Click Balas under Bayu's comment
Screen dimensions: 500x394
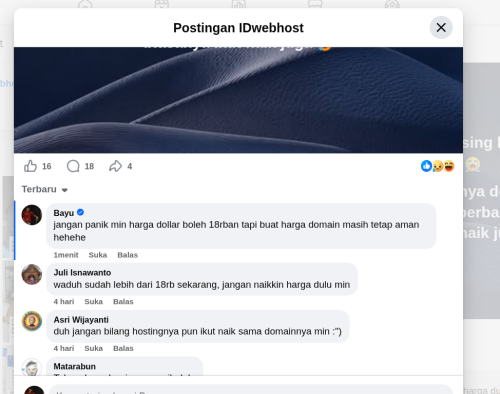coord(127,255)
